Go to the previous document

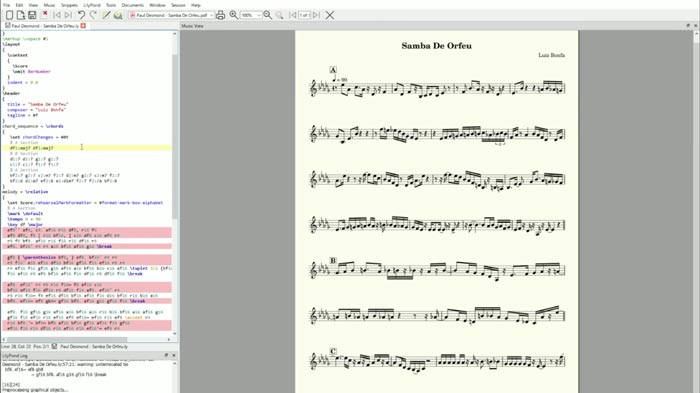[x=57, y=15]
